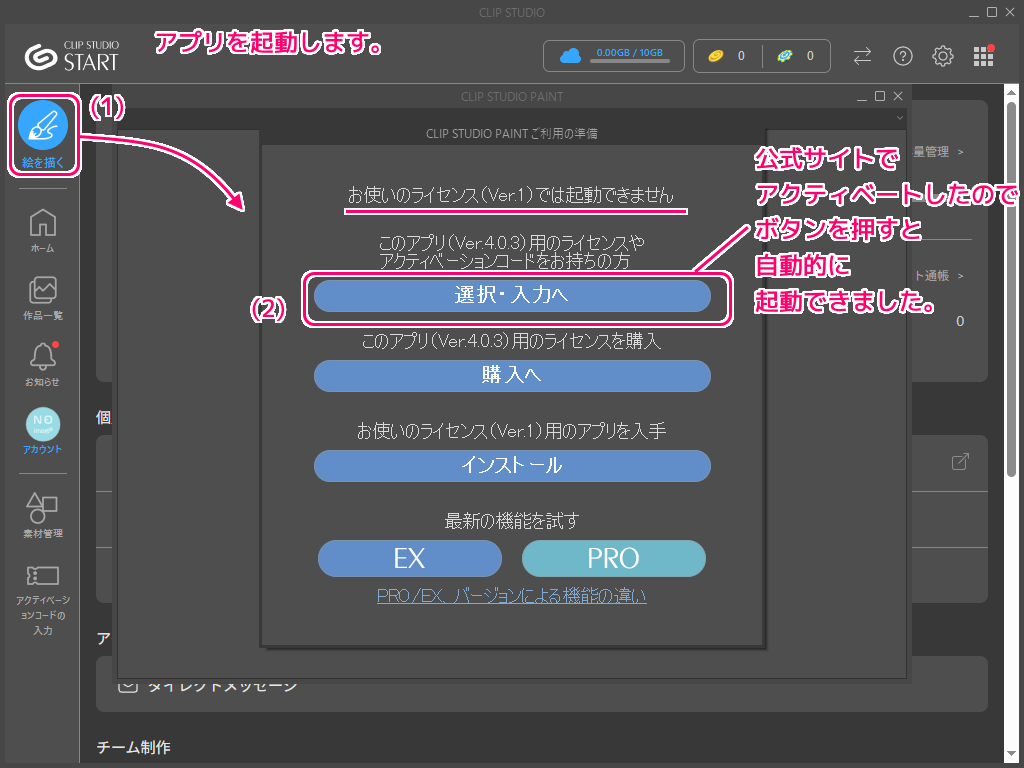Click the gold coin balance icon
This screenshot has height=768, width=1024.
pos(716,56)
